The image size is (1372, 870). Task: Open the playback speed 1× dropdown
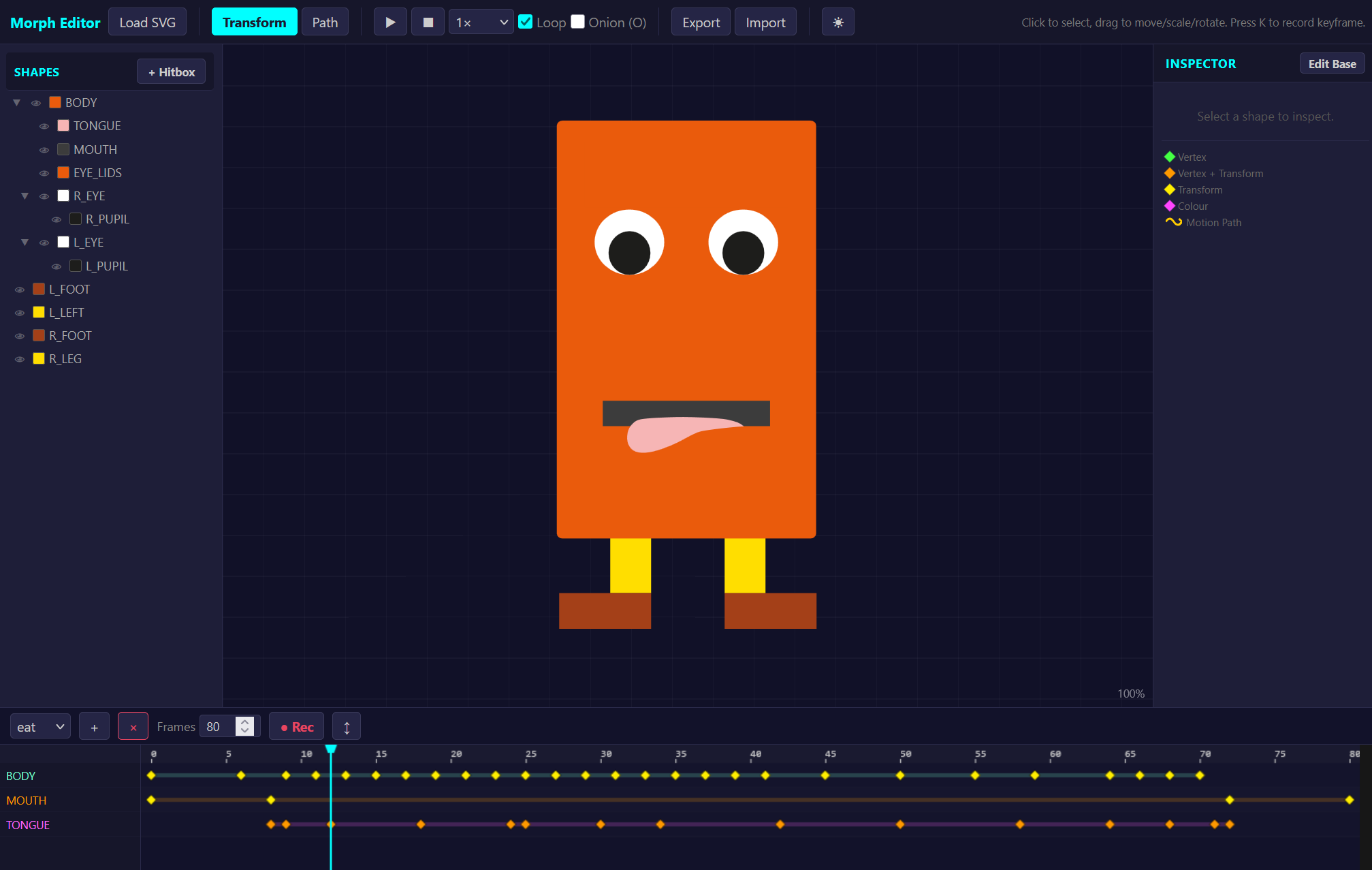pyautogui.click(x=481, y=22)
